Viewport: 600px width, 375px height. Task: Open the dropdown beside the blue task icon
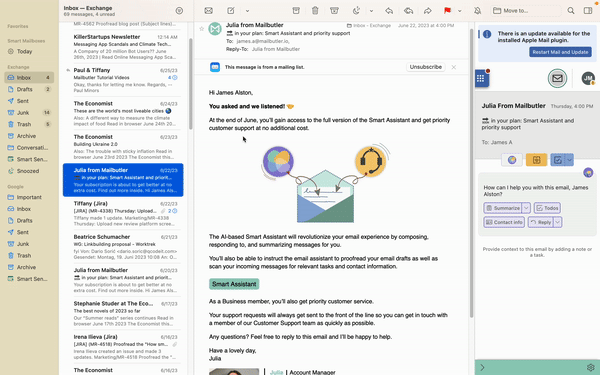569,160
